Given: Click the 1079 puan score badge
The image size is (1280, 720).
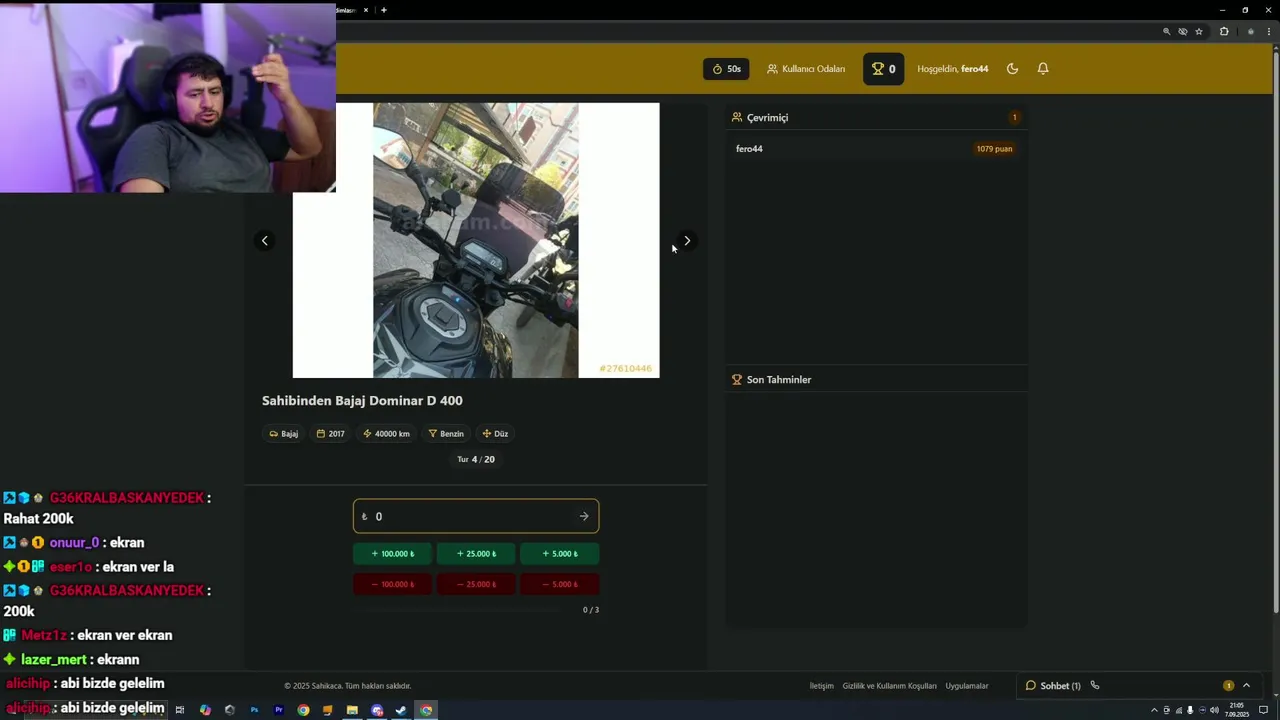Looking at the screenshot, I should pyautogui.click(x=994, y=149).
